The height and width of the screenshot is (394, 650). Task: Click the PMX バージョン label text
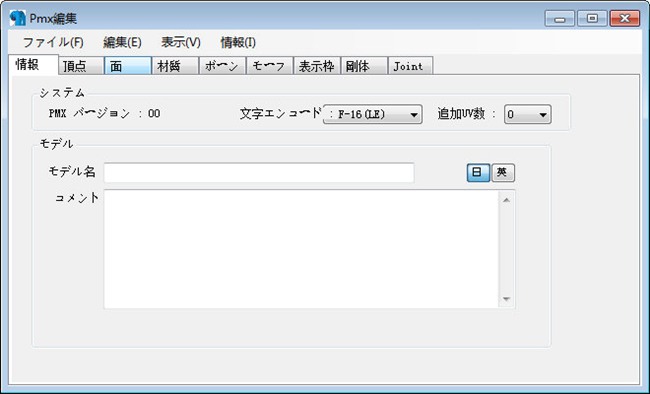coord(89,114)
